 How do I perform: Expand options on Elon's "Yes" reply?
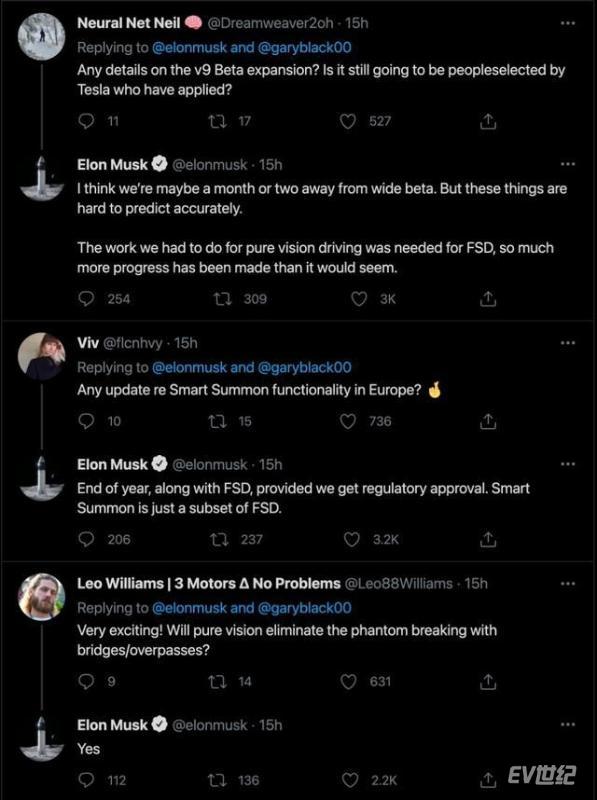click(x=568, y=724)
